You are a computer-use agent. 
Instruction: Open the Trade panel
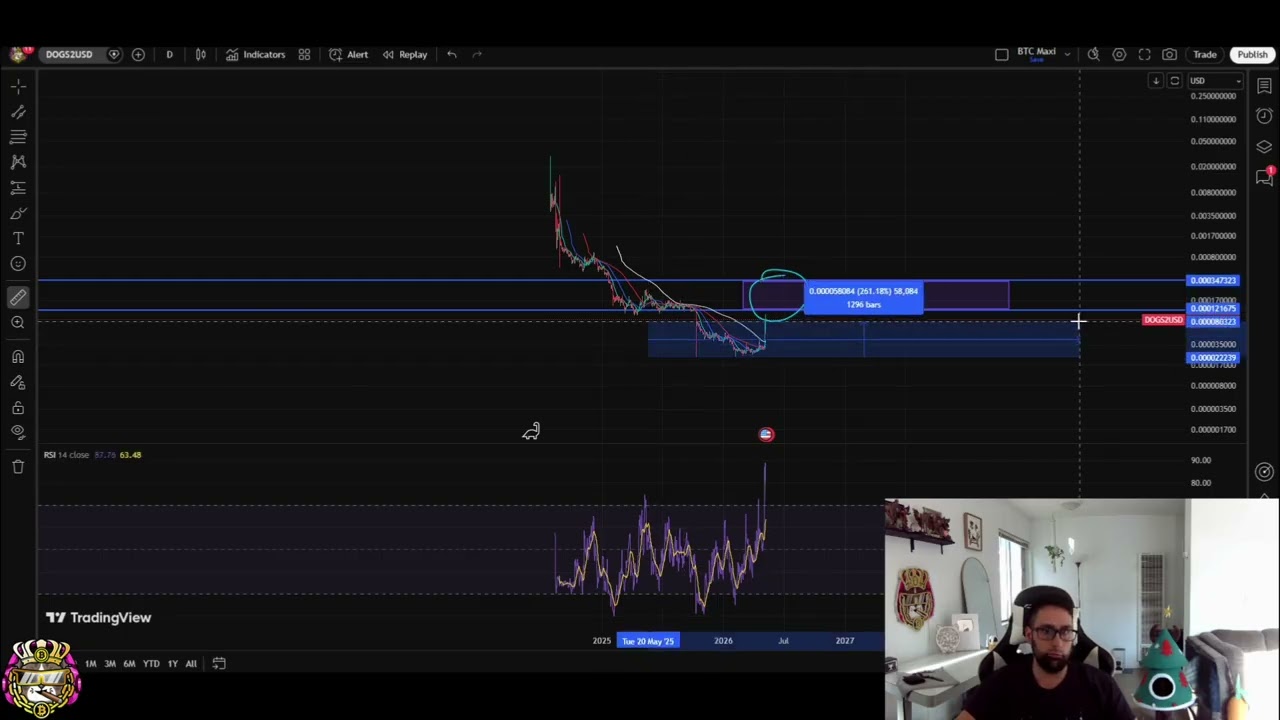1204,54
